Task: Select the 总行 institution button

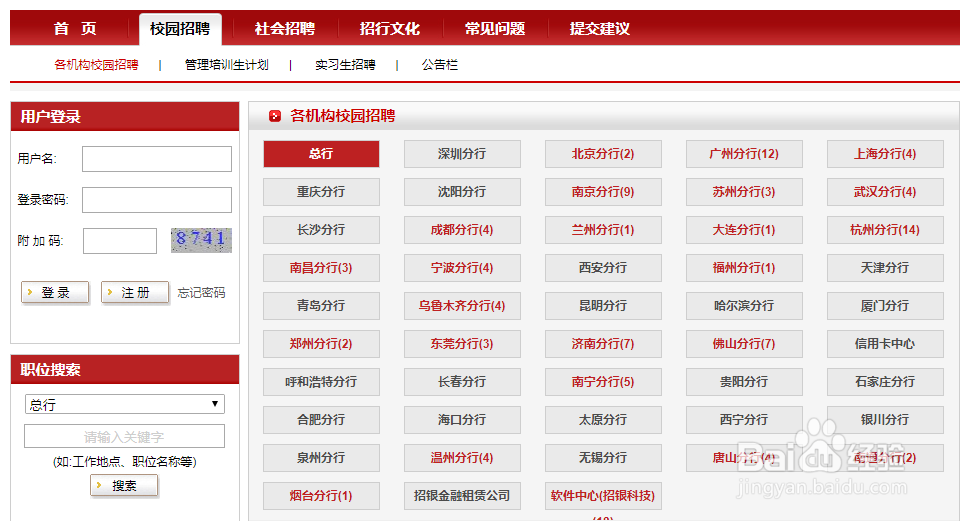Action: [x=321, y=154]
